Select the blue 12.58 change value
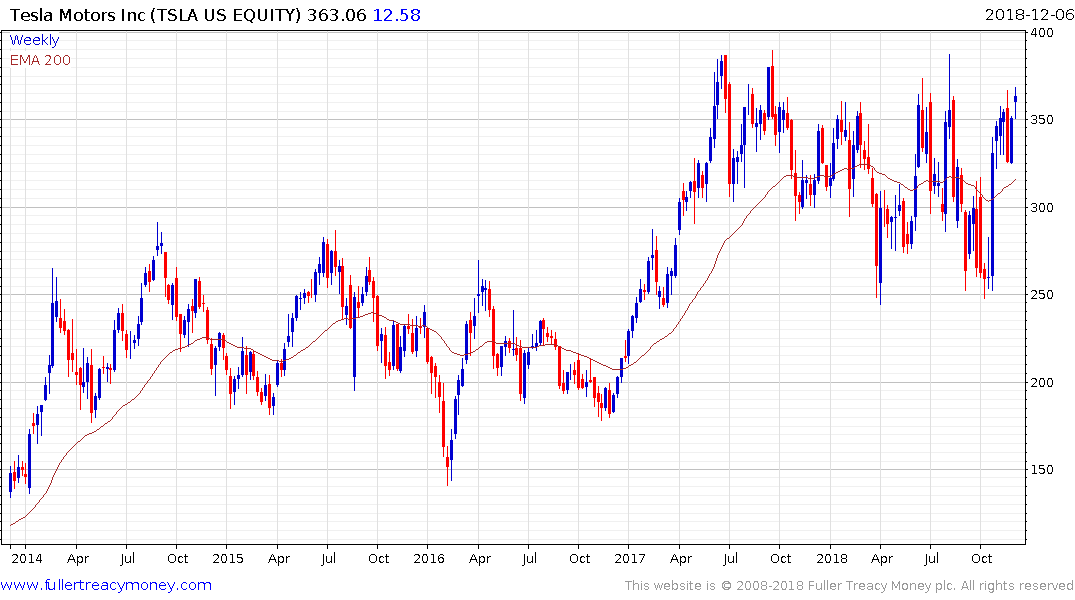Viewport: 1075px width, 600px height. click(x=396, y=15)
